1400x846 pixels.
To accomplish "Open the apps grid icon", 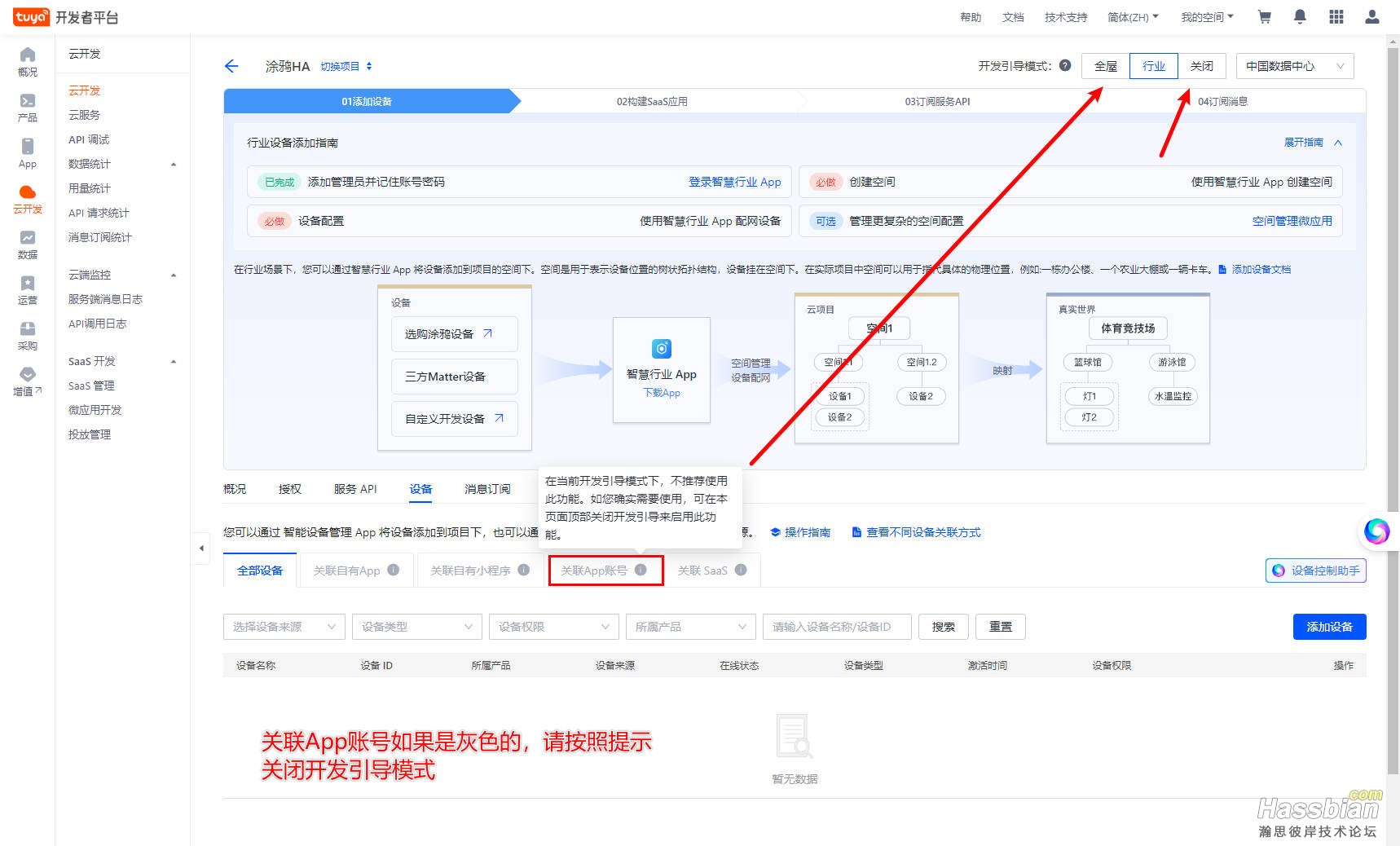I will point(1336,17).
